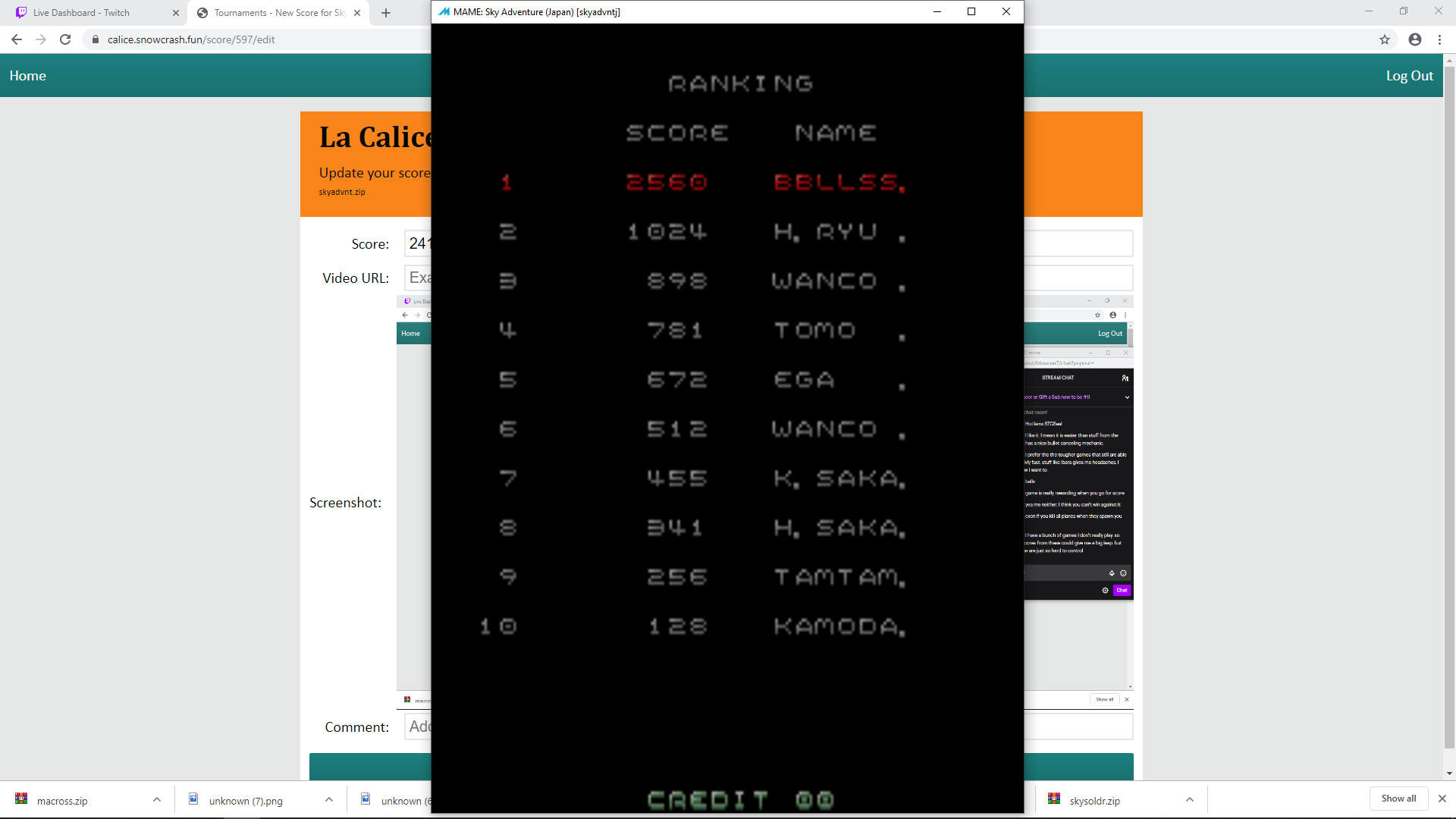
Task: Click the macross.zip archive file icon
Action: coord(21,799)
